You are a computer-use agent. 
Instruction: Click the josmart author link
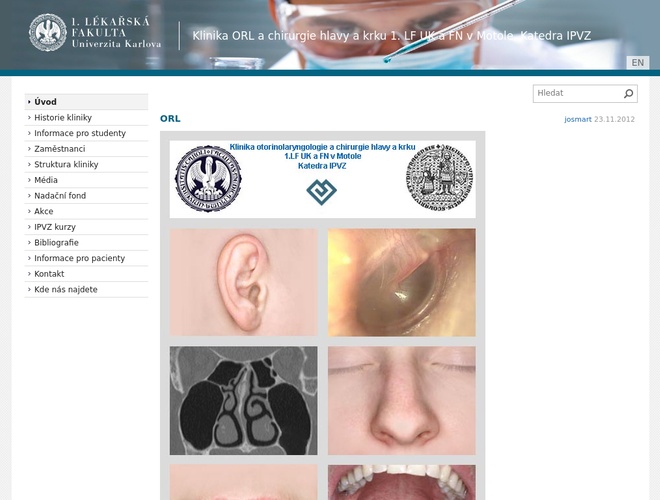[x=577, y=119]
